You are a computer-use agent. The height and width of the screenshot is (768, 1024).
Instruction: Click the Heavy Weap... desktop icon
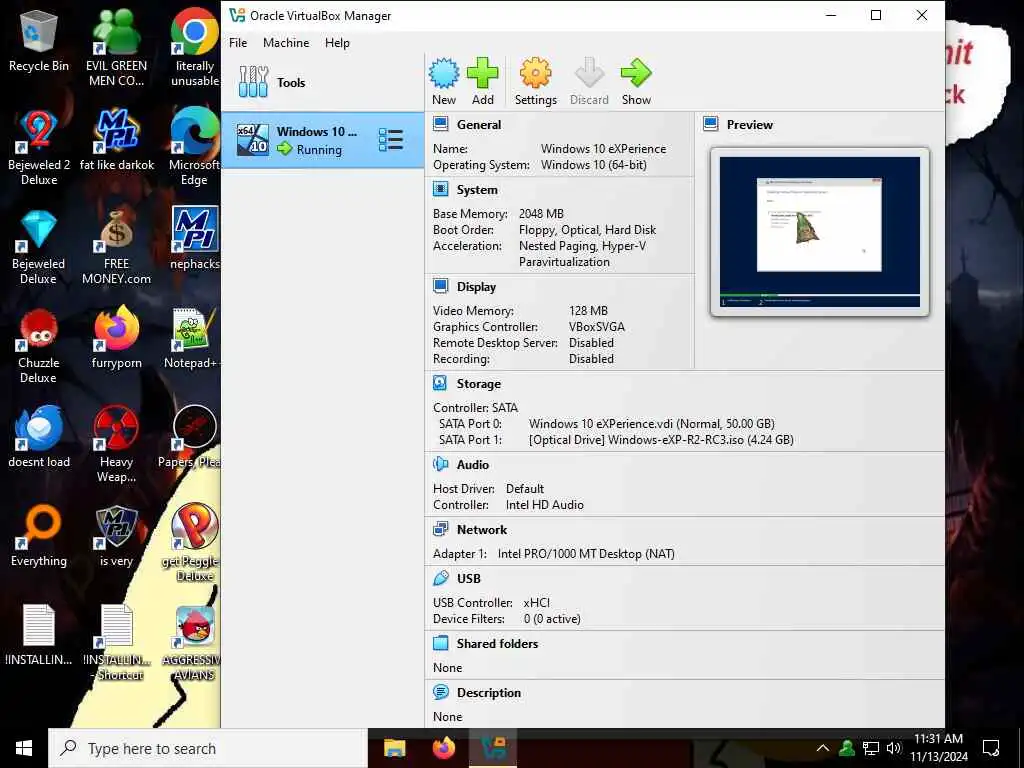coord(116,444)
